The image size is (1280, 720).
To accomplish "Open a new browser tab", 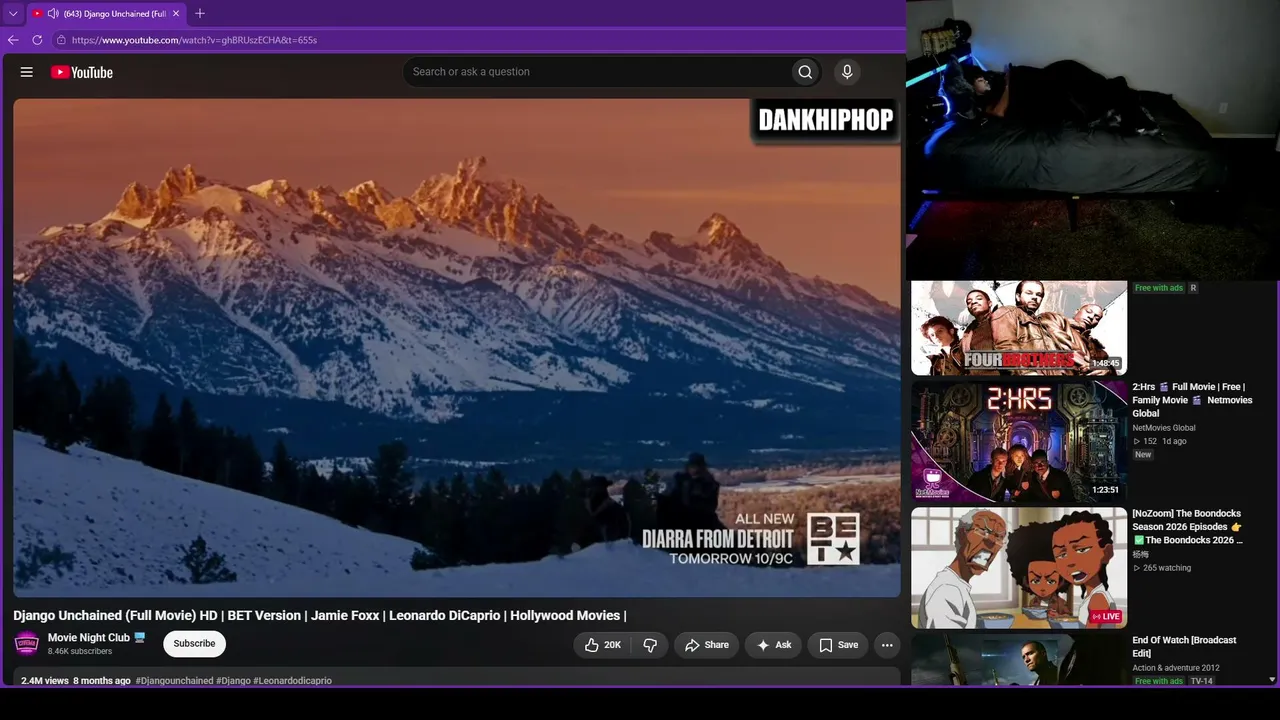I will pos(200,14).
